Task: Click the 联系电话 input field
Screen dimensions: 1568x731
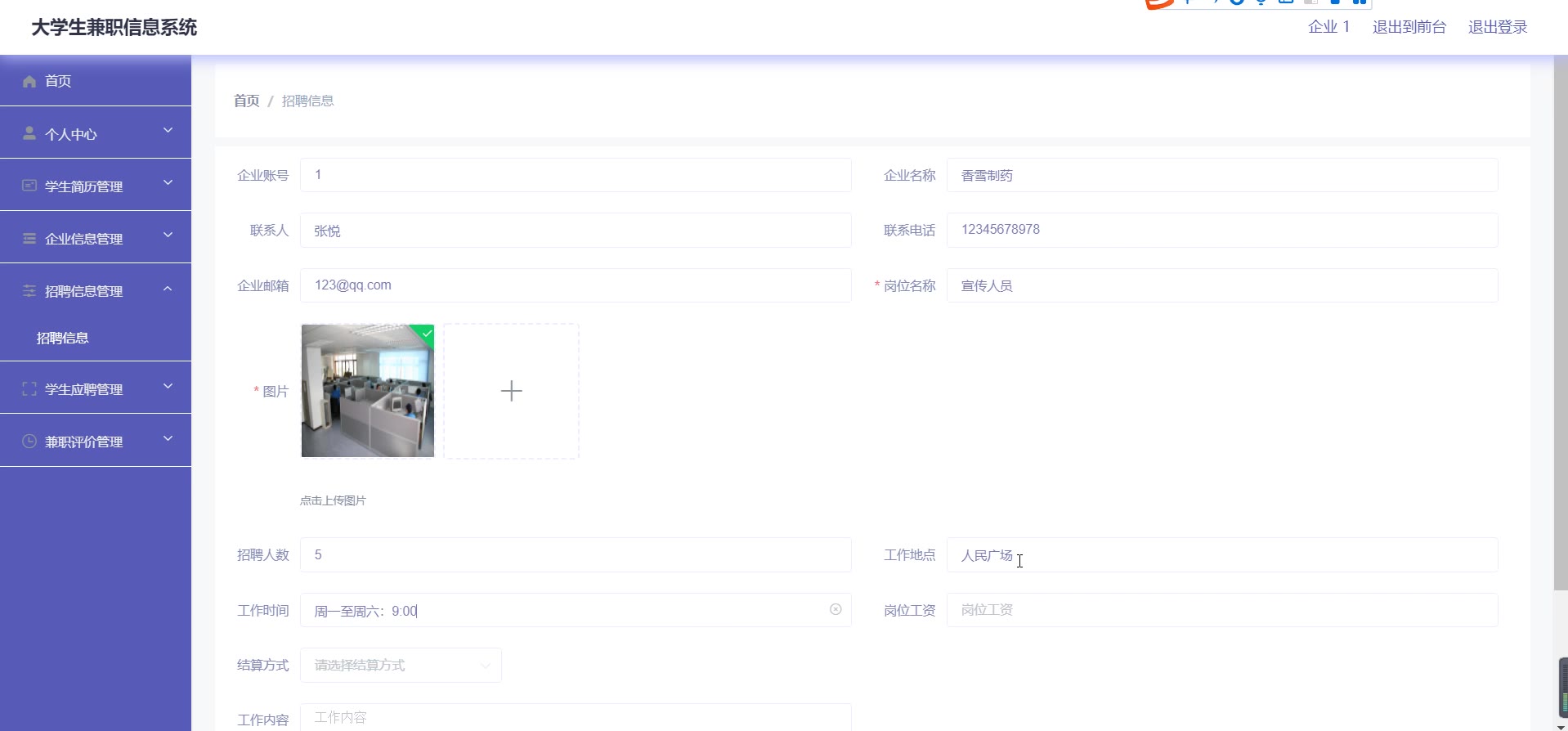Action: point(1222,231)
